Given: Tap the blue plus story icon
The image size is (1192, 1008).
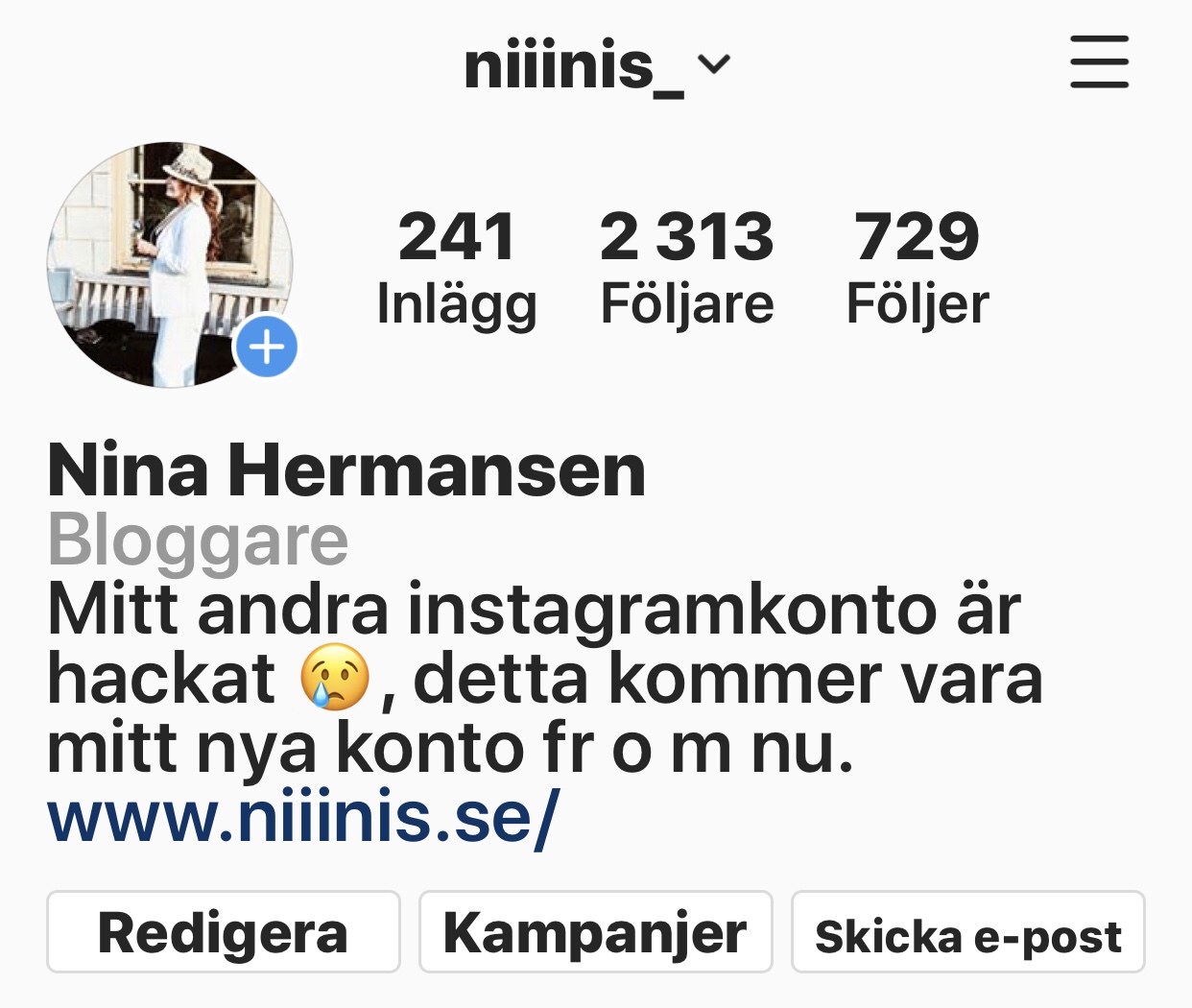Looking at the screenshot, I should pyautogui.click(x=267, y=347).
